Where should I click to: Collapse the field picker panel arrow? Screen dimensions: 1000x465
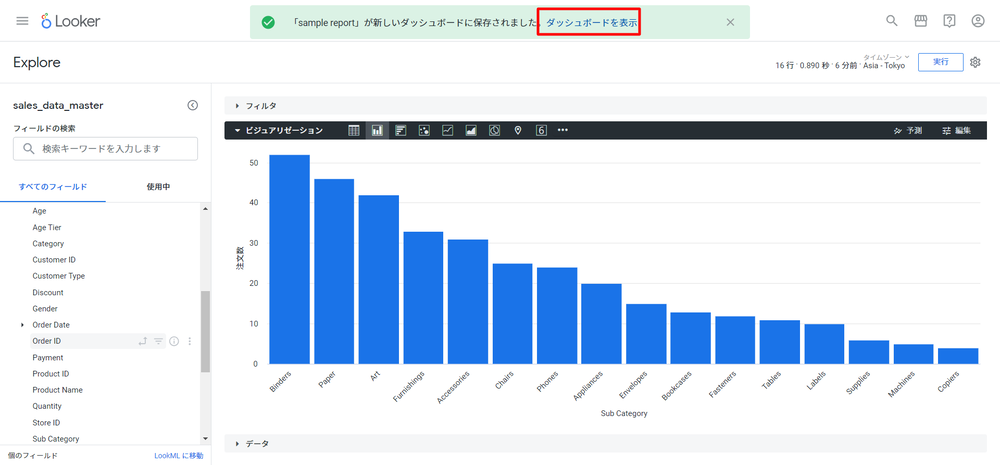193,105
